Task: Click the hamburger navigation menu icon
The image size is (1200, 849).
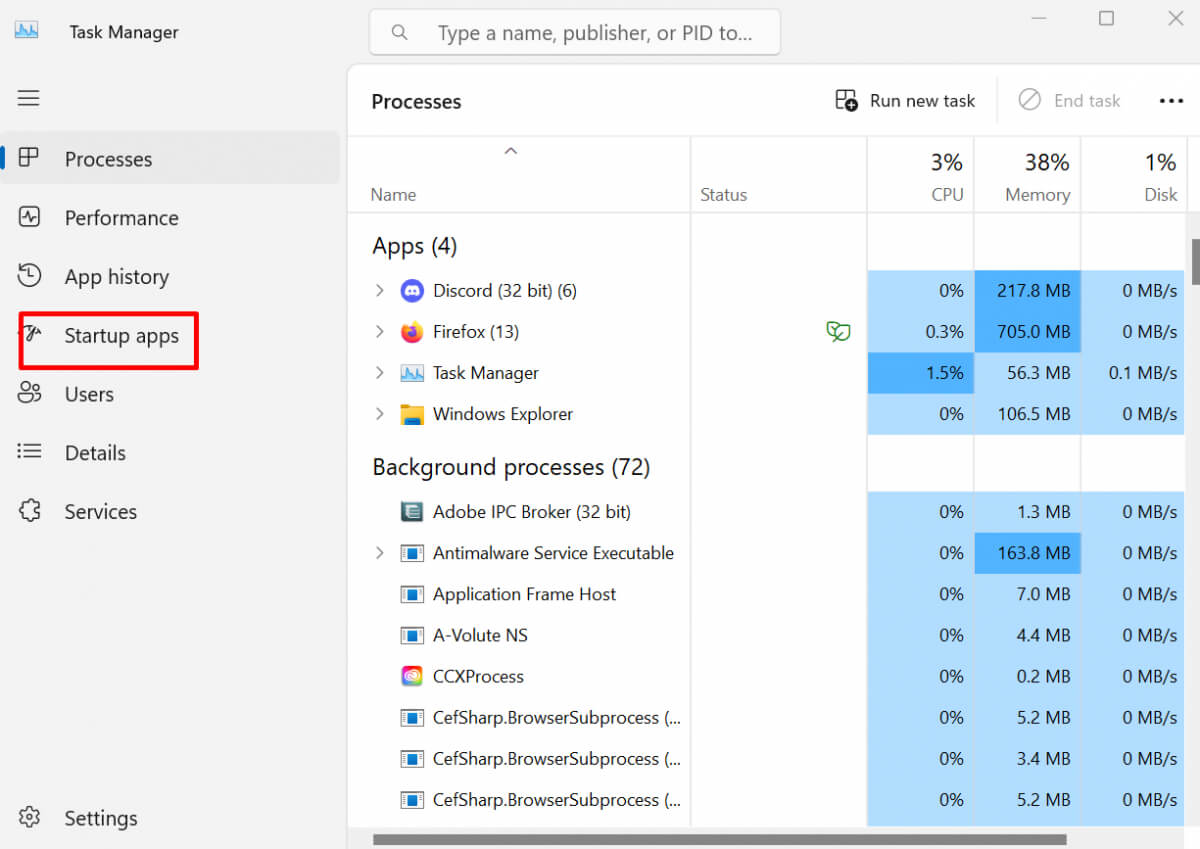Action: pos(29,98)
